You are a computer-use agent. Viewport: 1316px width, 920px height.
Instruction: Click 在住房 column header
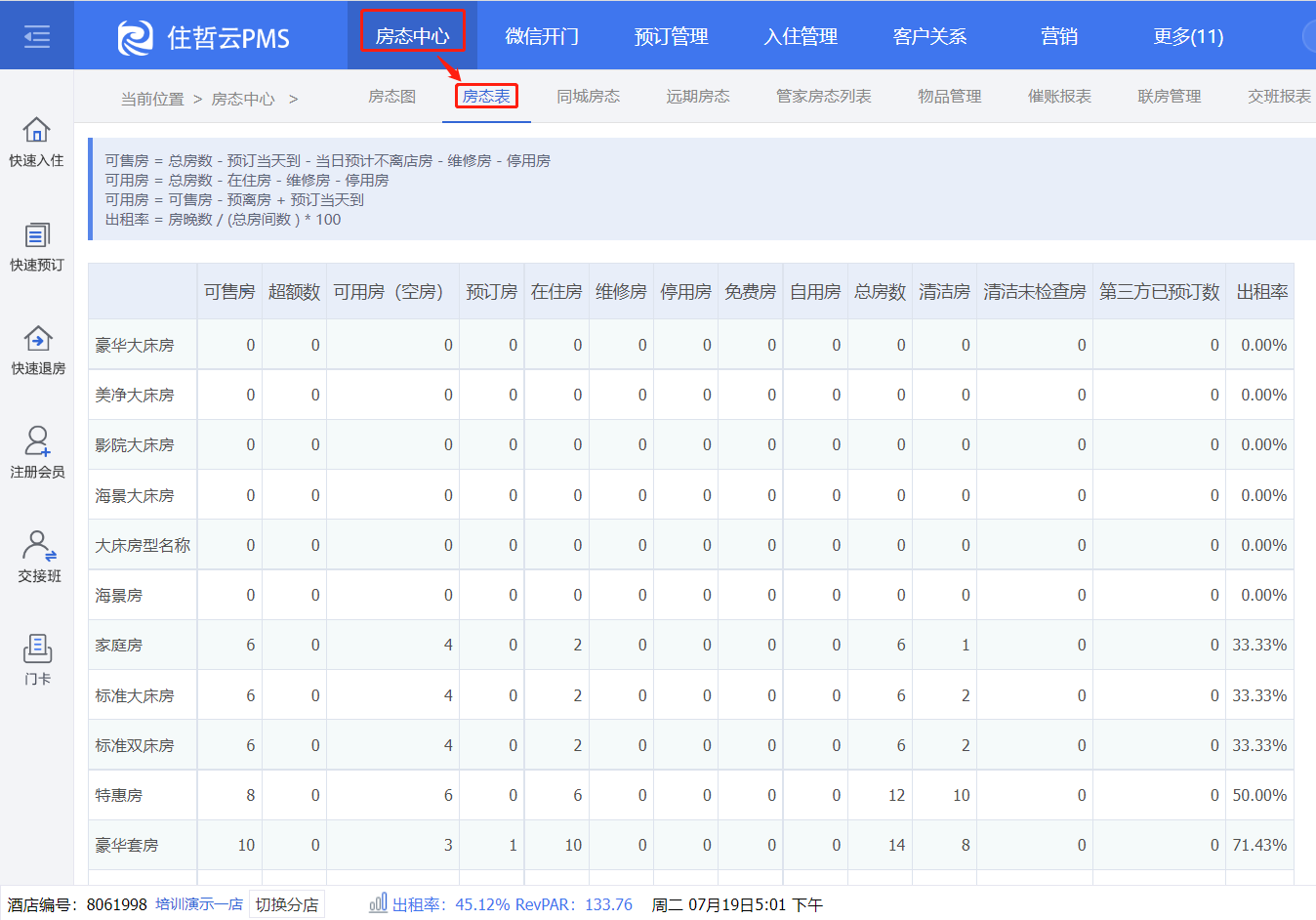pyautogui.click(x=556, y=291)
